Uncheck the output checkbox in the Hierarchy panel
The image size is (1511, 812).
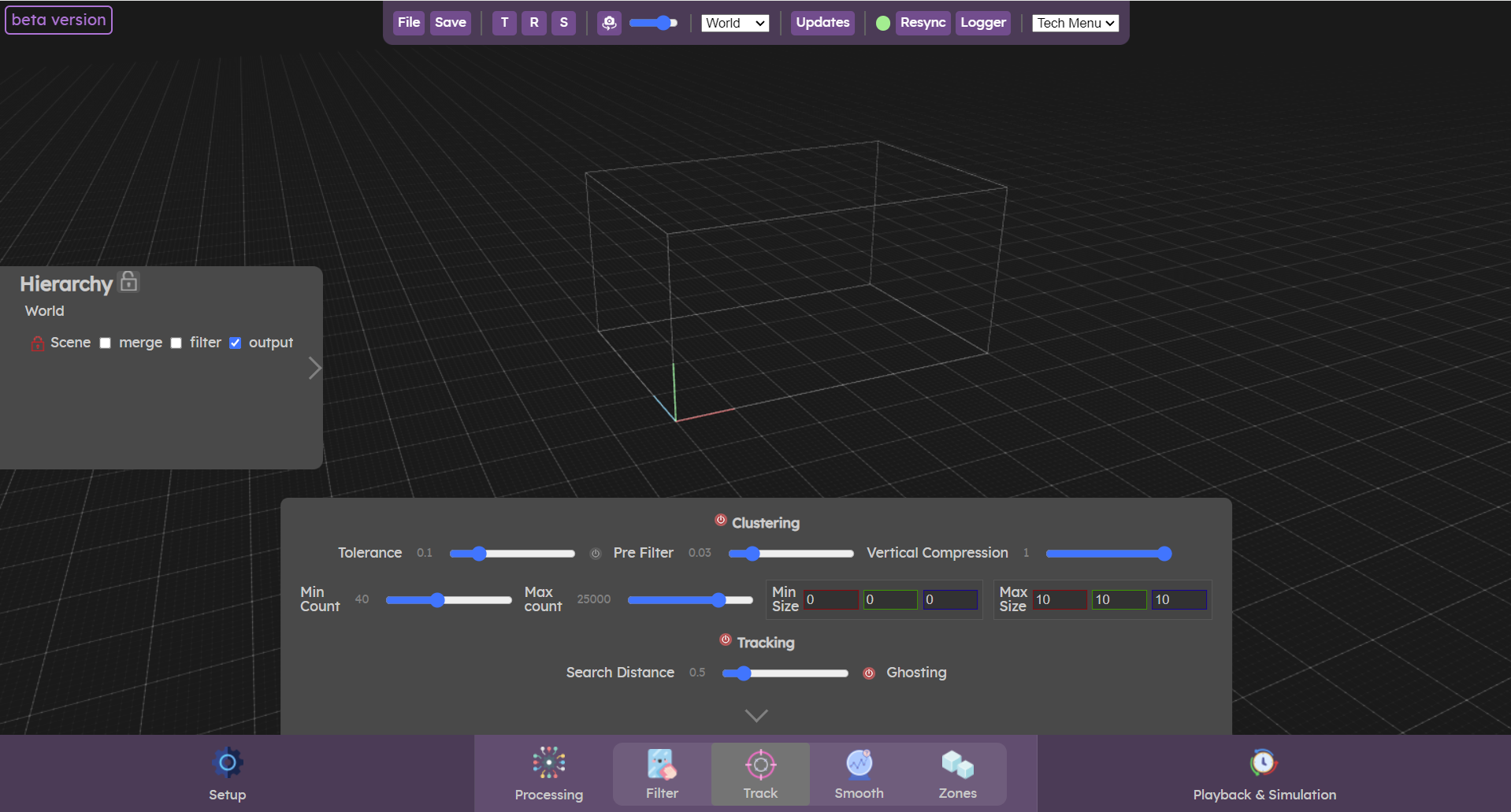point(235,343)
